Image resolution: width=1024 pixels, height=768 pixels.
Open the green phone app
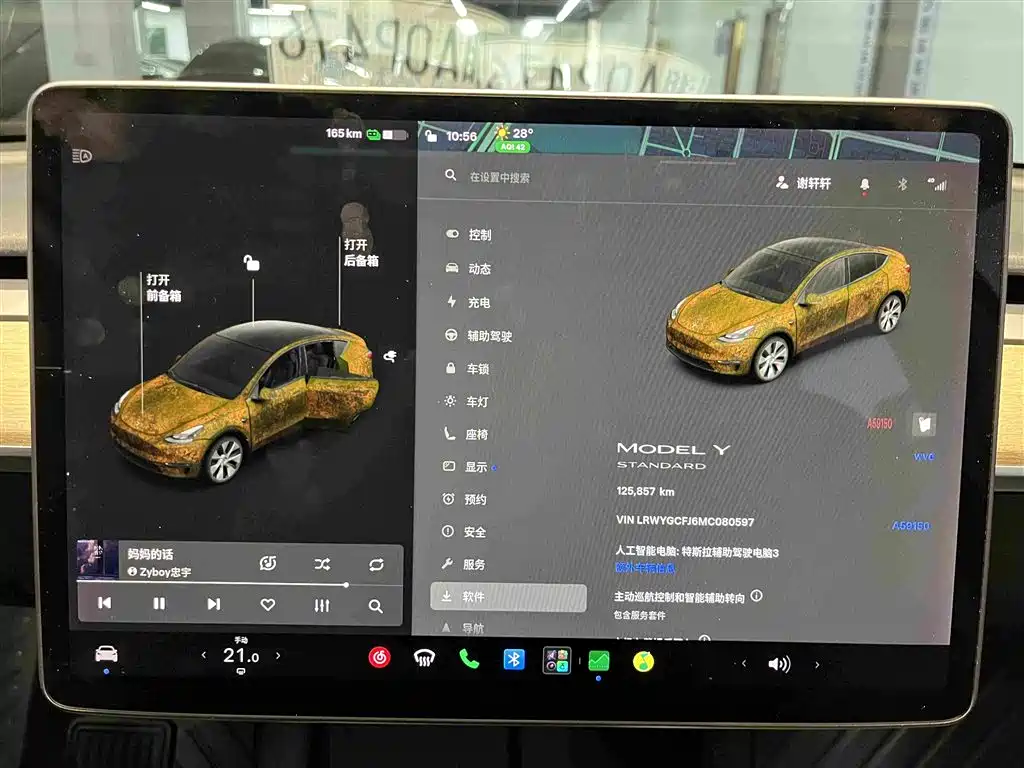pos(469,660)
